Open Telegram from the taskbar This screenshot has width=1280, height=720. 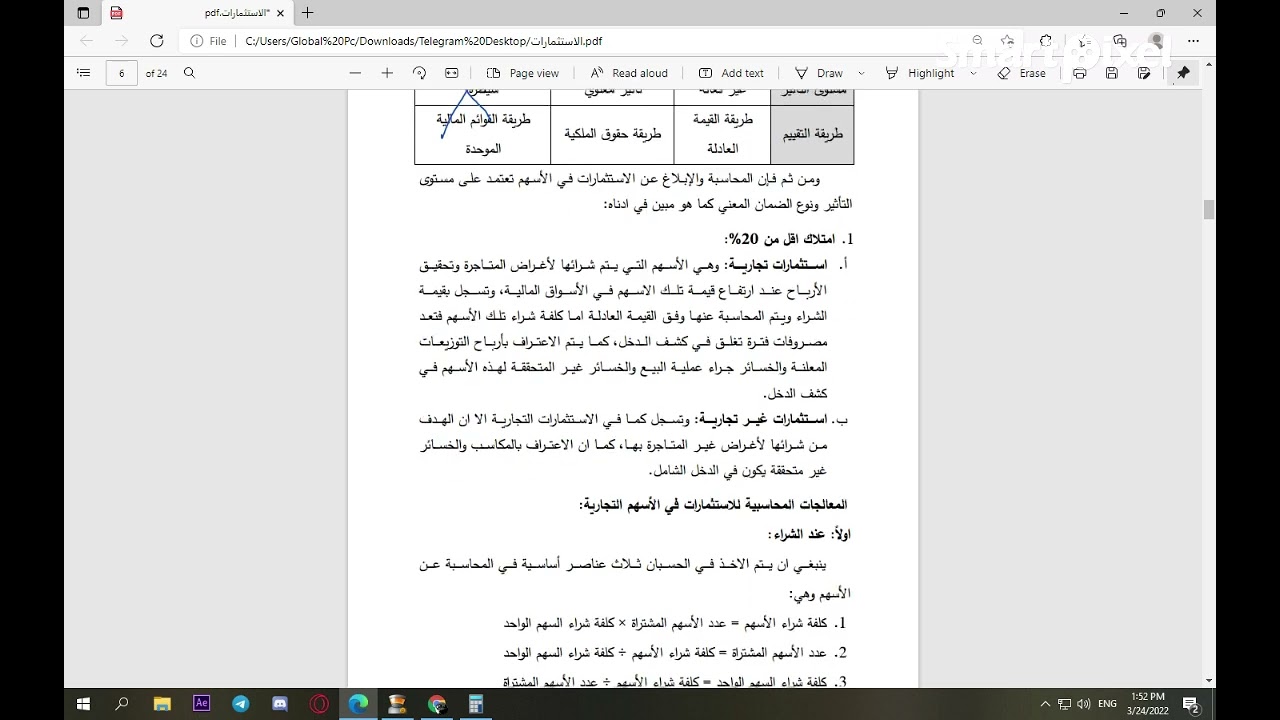click(x=241, y=704)
